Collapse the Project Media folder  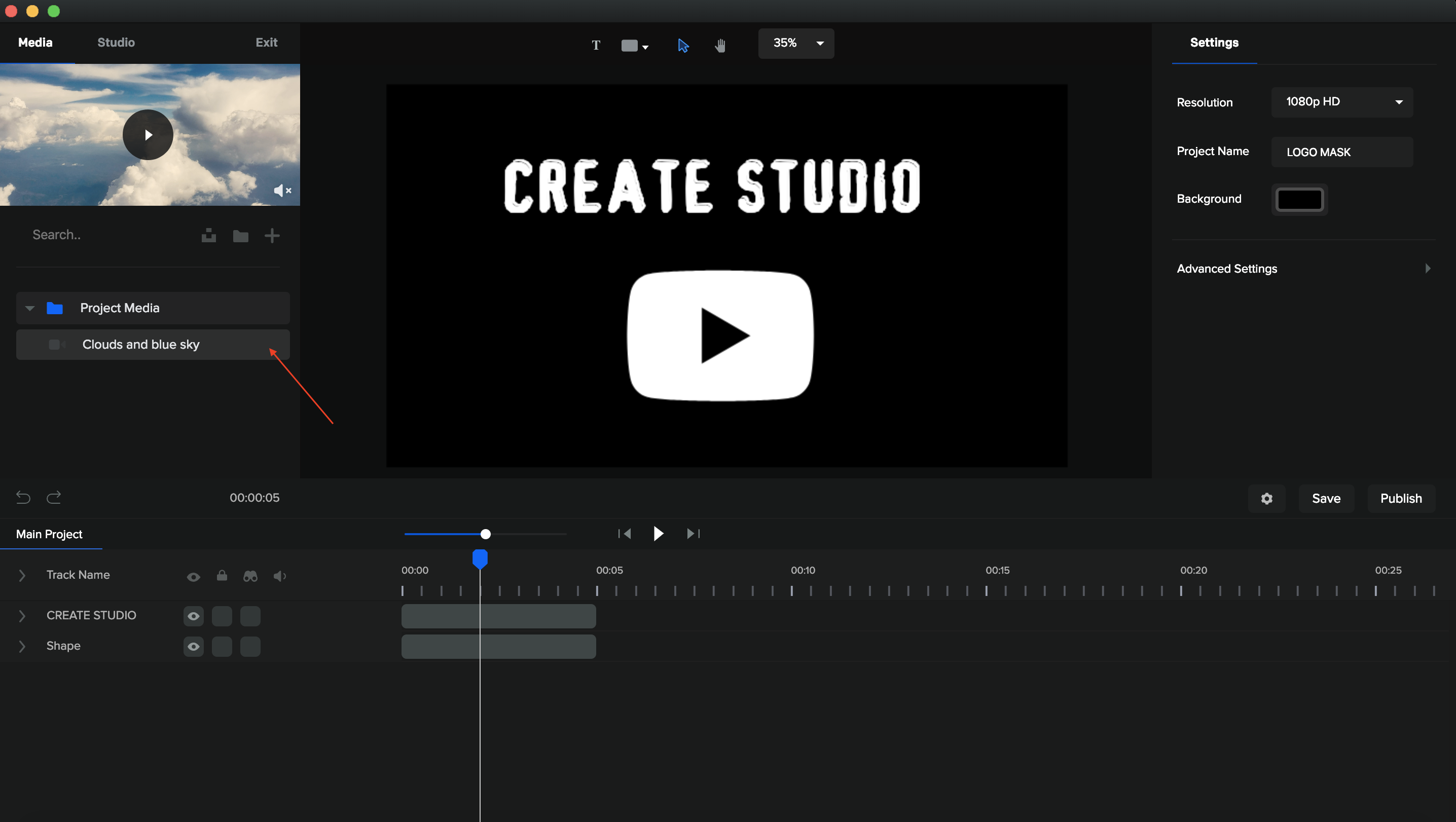pyautogui.click(x=30, y=308)
